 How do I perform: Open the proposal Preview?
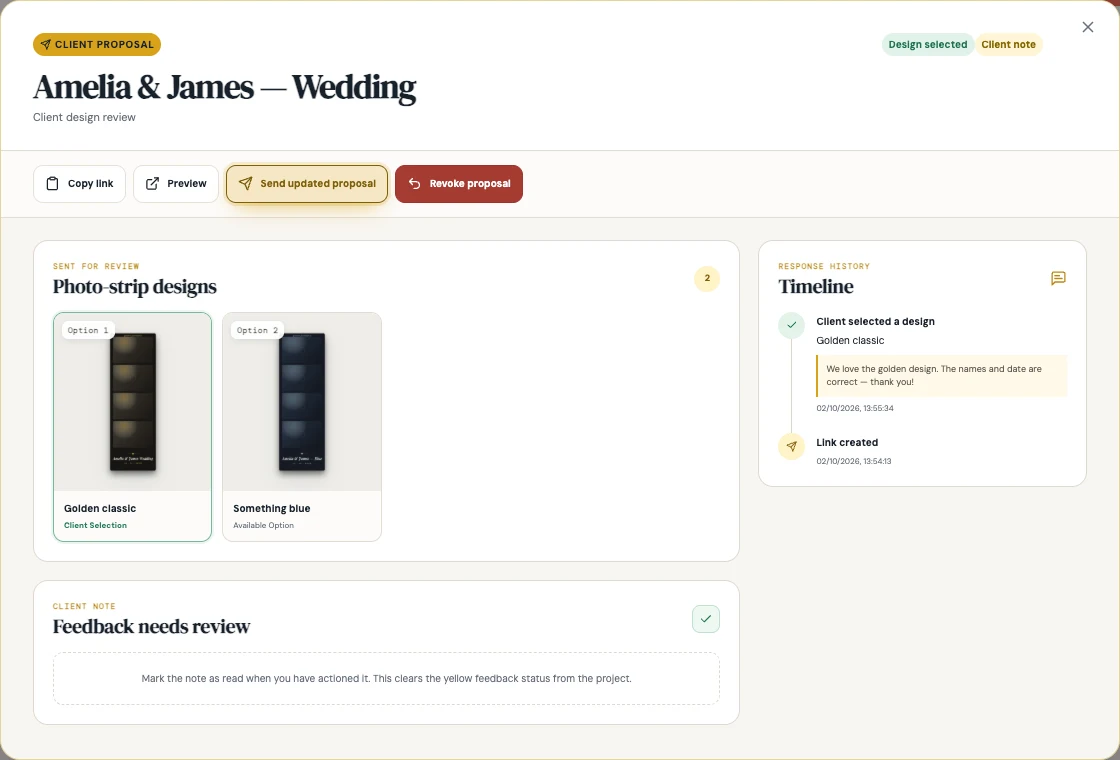pos(176,184)
